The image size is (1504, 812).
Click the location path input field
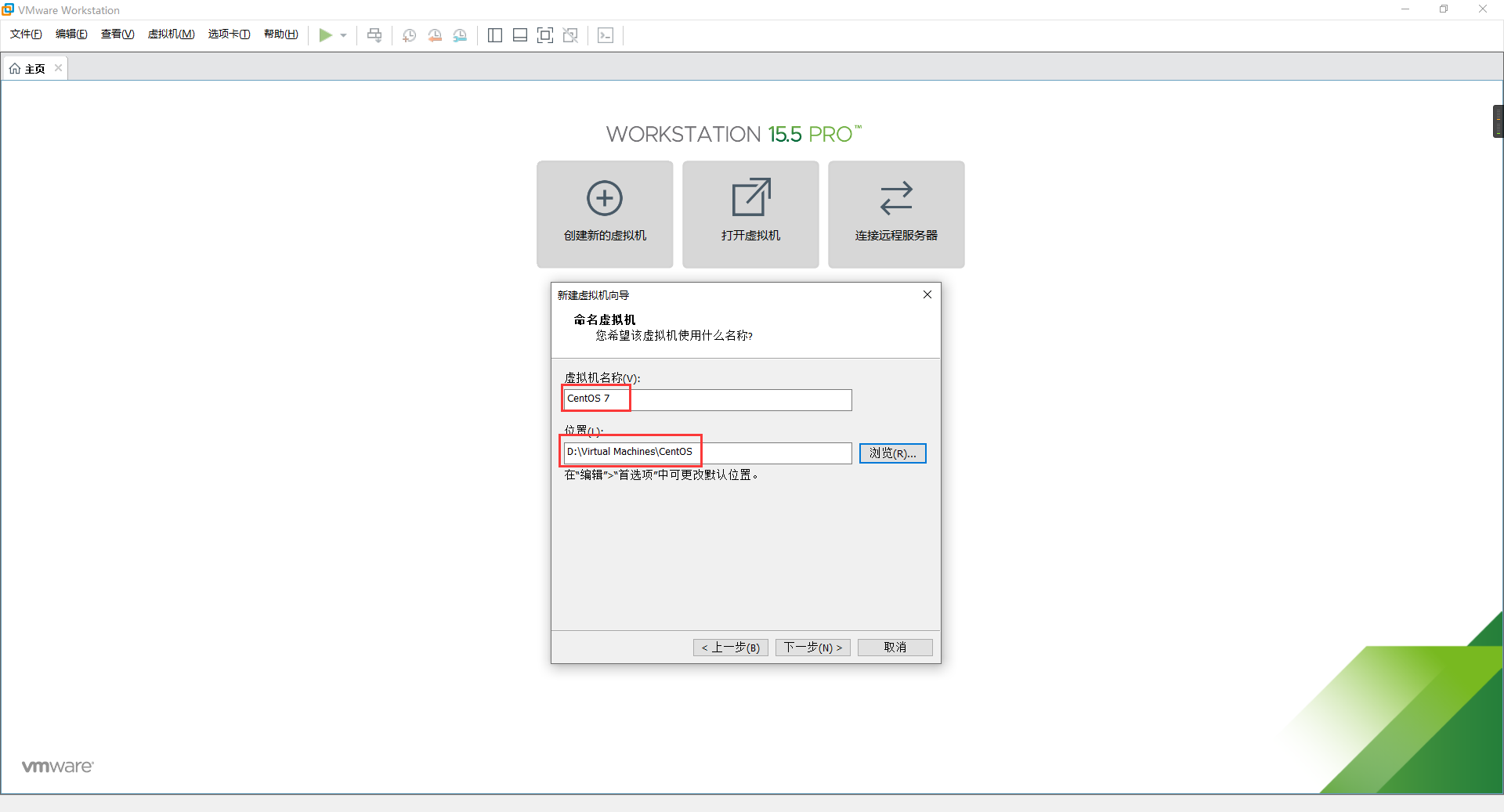[707, 453]
